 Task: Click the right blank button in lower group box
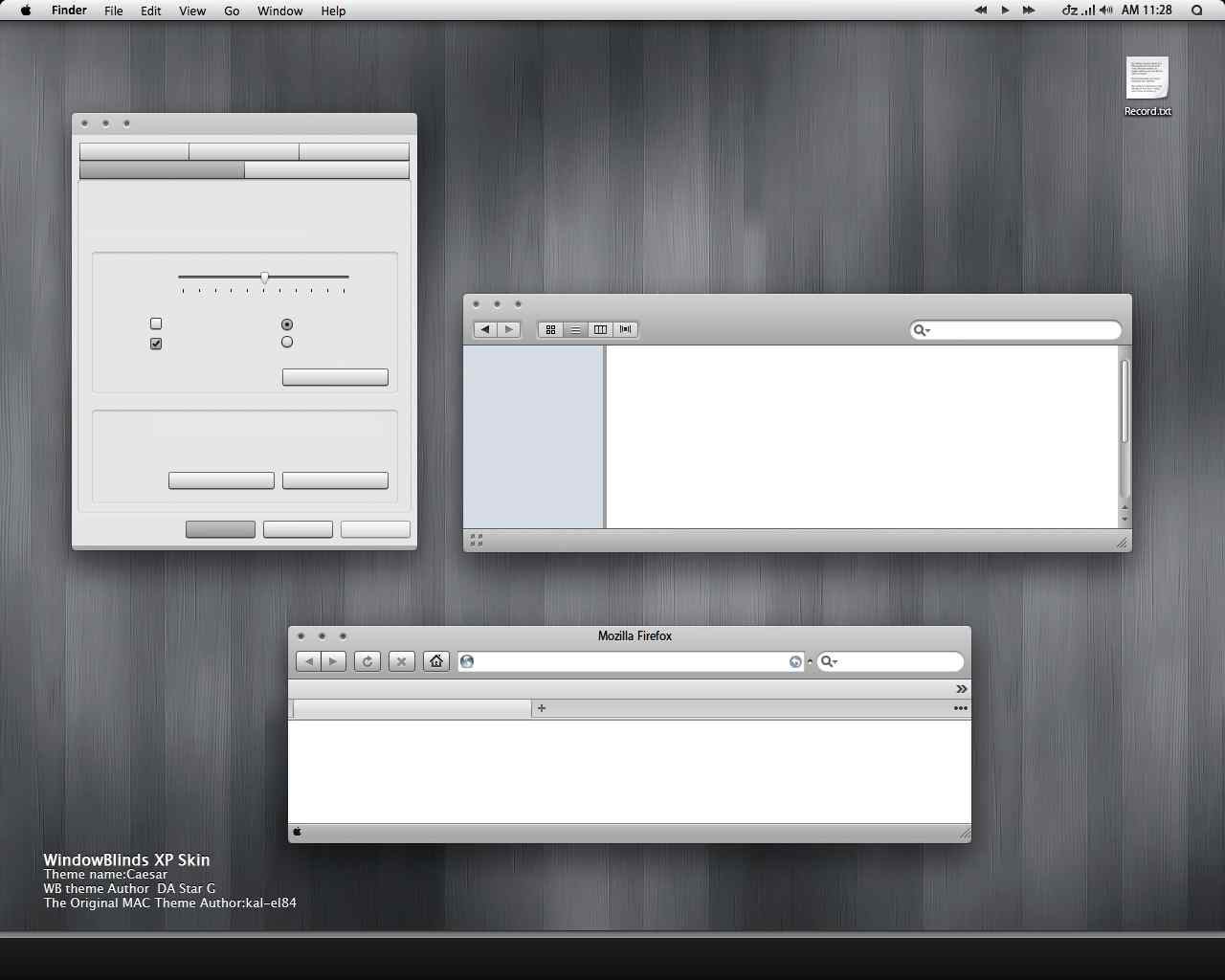click(x=335, y=480)
